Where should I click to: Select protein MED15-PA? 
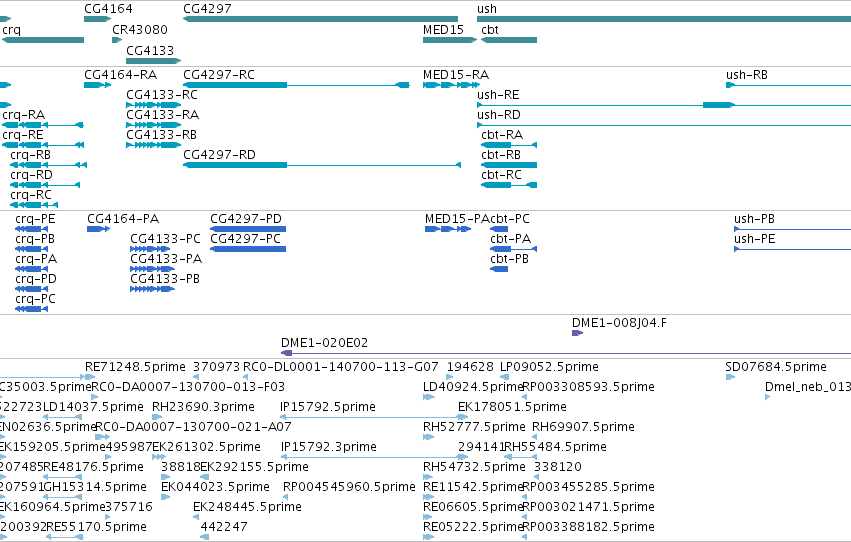click(457, 219)
